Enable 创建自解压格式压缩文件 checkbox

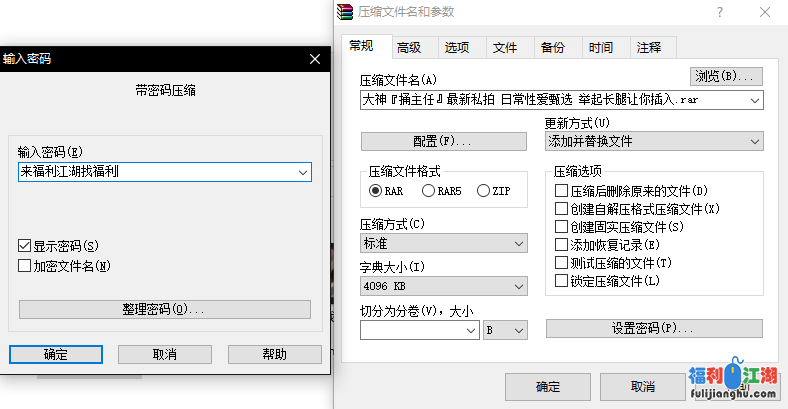561,209
